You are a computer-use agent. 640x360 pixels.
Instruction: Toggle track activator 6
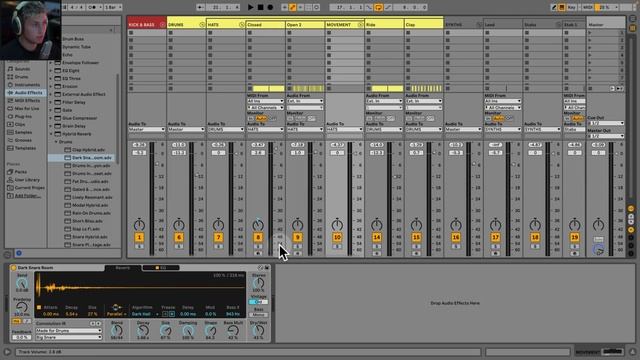pyautogui.click(x=179, y=237)
